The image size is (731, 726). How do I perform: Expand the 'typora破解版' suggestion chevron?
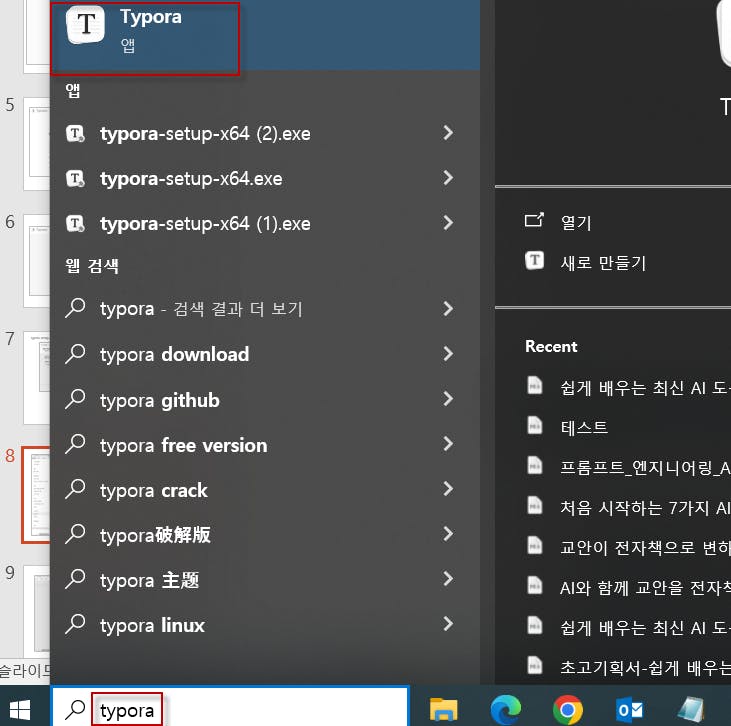pyautogui.click(x=448, y=534)
